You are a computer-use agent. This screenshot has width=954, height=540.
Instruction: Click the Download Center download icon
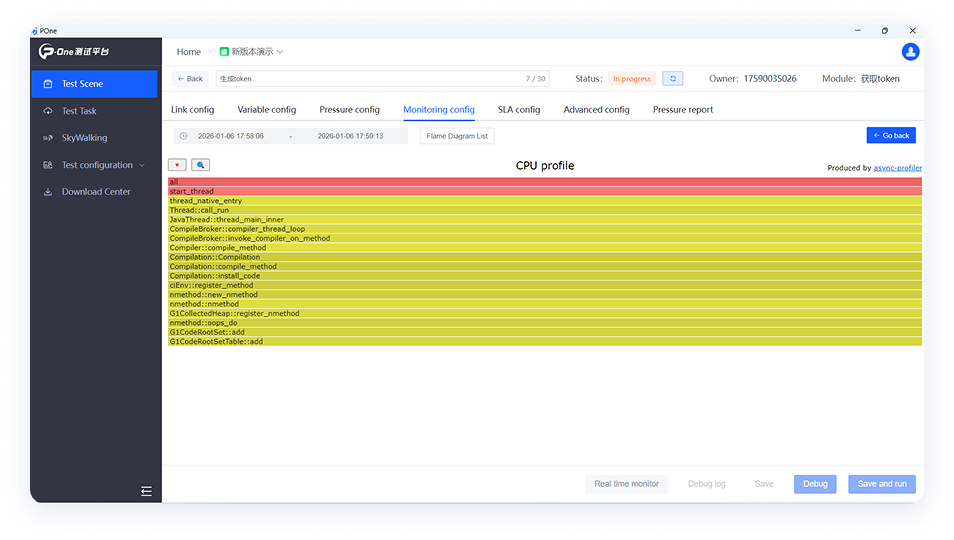point(48,192)
